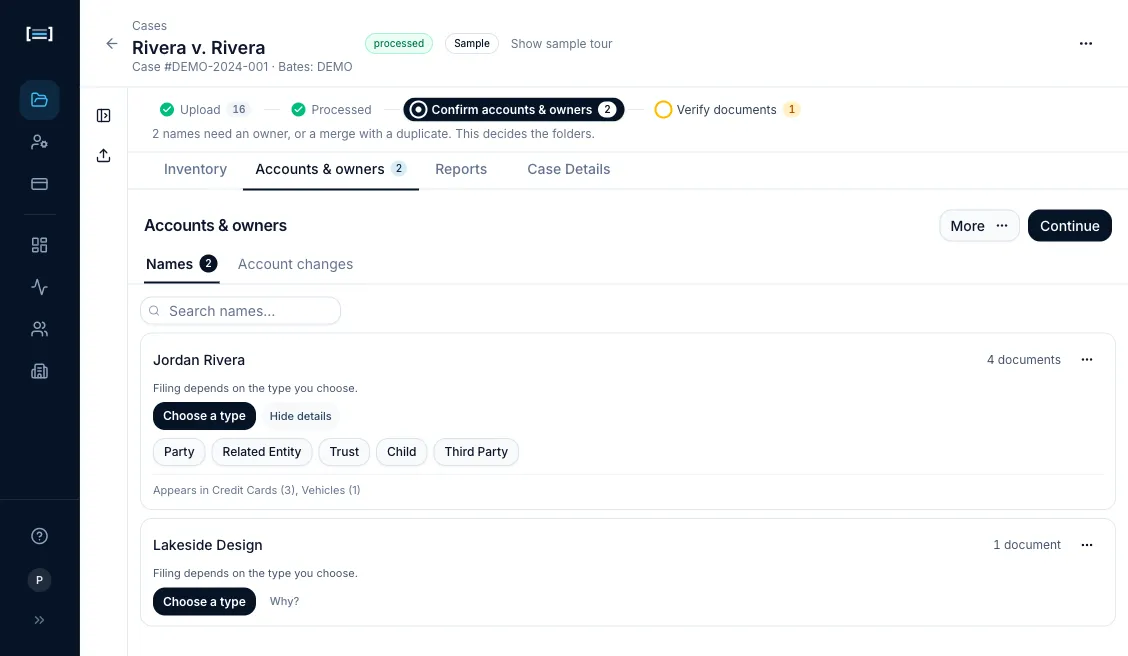The height and width of the screenshot is (656, 1128).
Task: Open the credit card billing sidebar icon
Action: 40,184
